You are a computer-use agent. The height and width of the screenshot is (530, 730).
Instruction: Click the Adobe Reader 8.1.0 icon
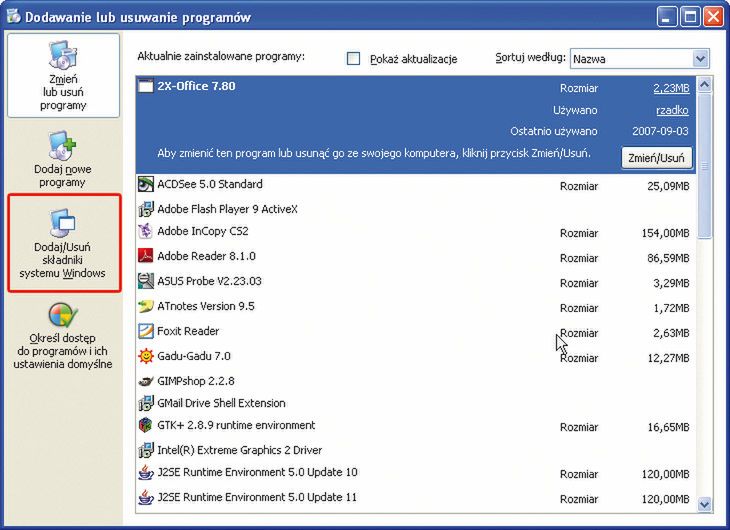coord(146,256)
